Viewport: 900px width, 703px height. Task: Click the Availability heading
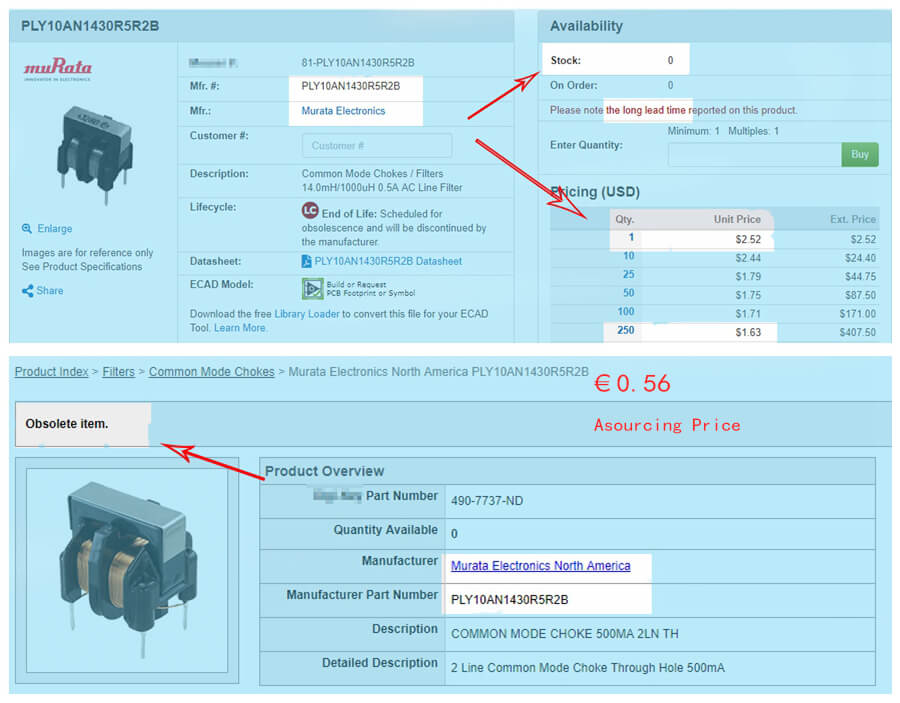[x=586, y=26]
